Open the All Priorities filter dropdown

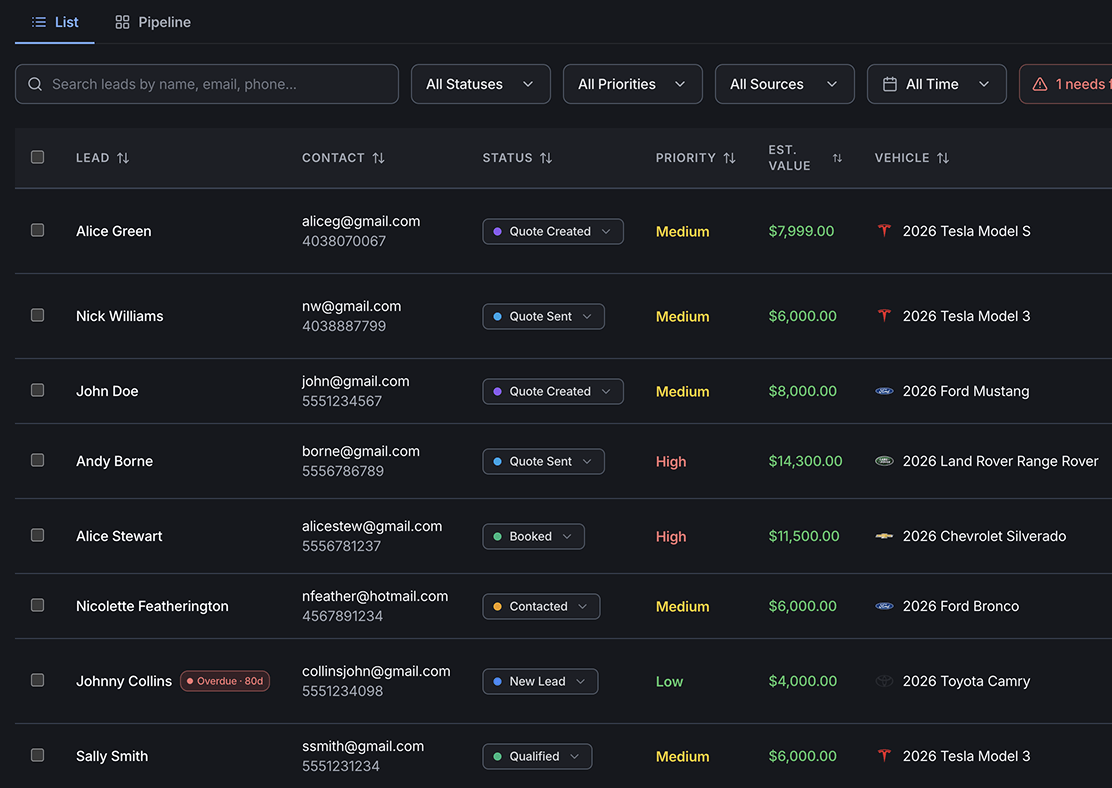pyautogui.click(x=633, y=84)
